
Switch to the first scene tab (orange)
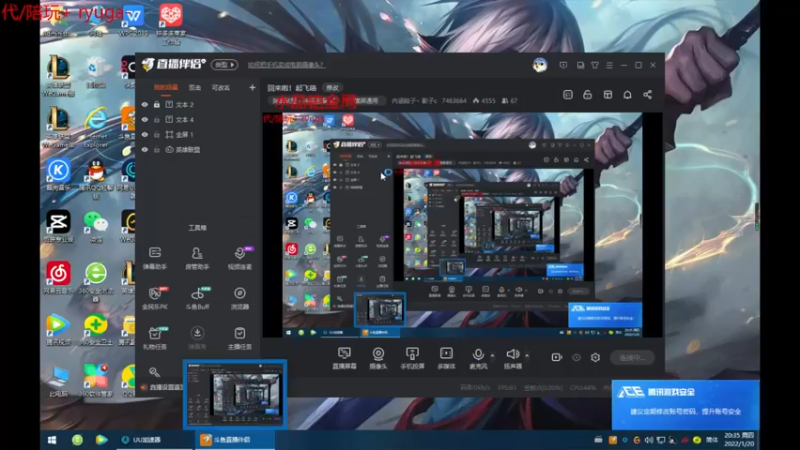tap(166, 88)
